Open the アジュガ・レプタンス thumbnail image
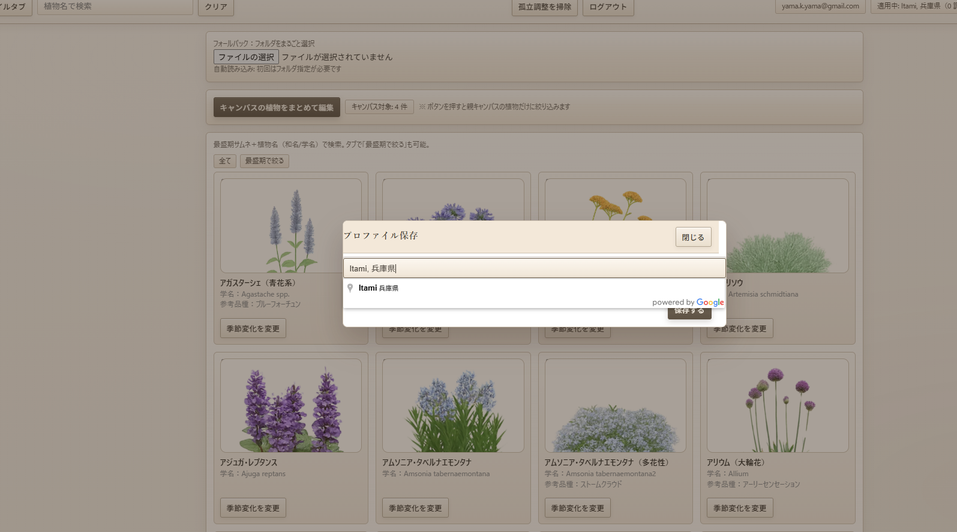 point(291,405)
